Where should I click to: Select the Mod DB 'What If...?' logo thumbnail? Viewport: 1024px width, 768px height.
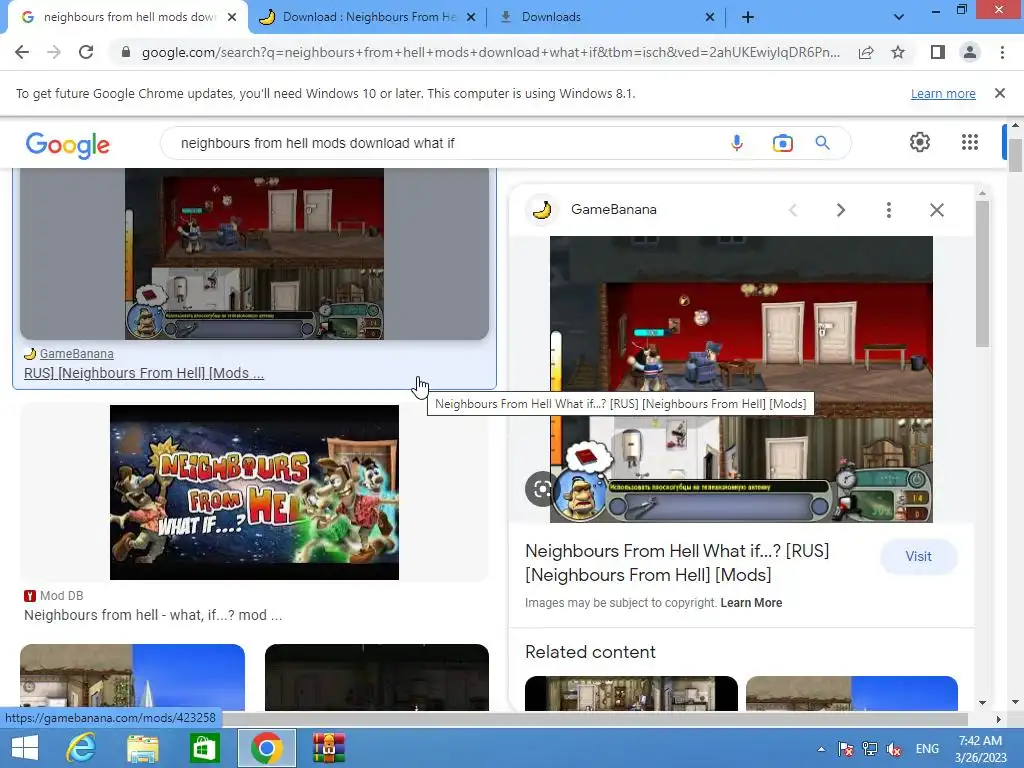click(254, 492)
